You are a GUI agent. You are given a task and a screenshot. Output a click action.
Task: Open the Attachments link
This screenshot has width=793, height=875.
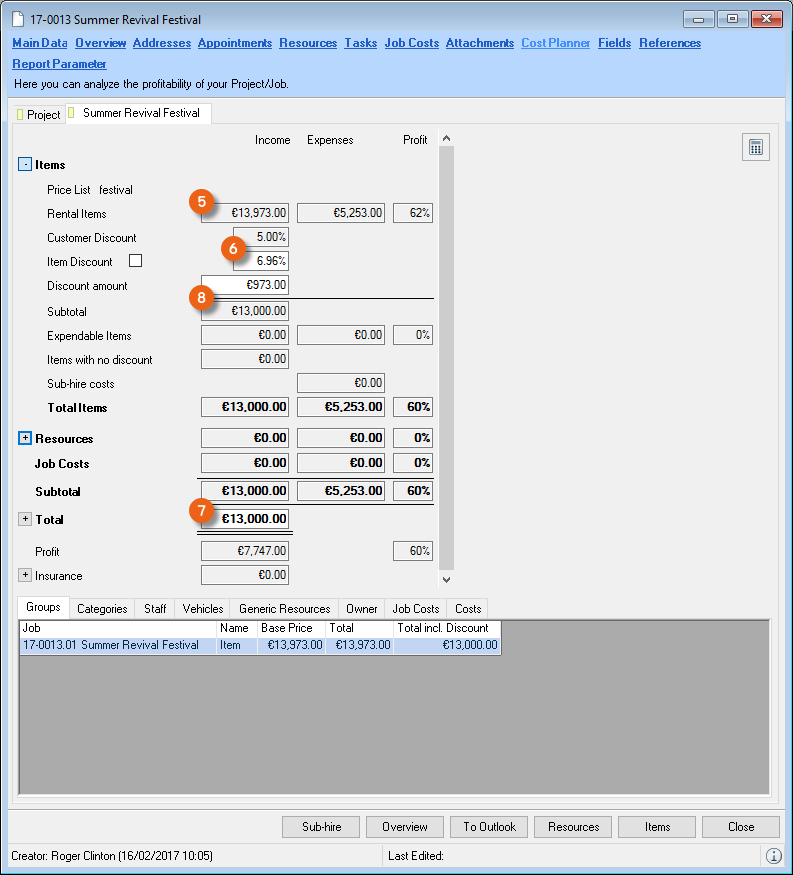coord(480,43)
